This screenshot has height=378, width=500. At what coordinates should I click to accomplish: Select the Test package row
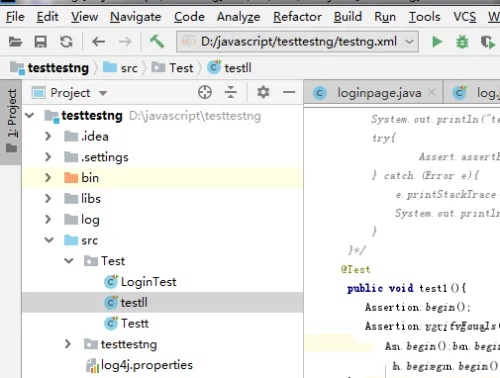click(x=162, y=261)
